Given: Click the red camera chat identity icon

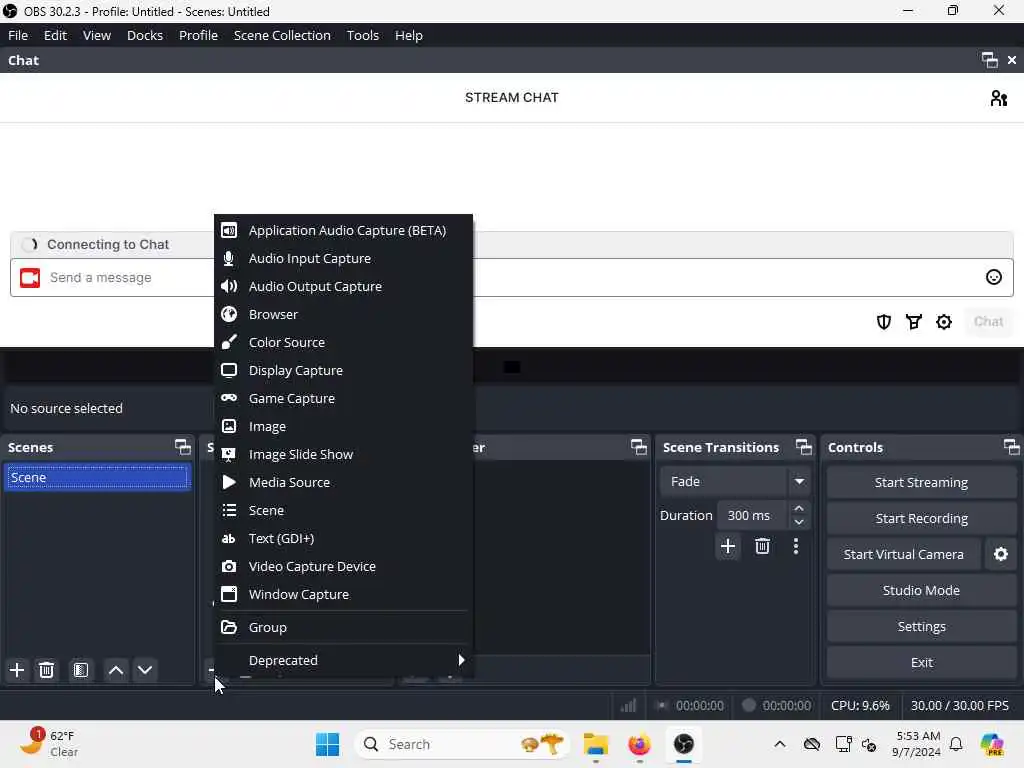Looking at the screenshot, I should pyautogui.click(x=30, y=278).
